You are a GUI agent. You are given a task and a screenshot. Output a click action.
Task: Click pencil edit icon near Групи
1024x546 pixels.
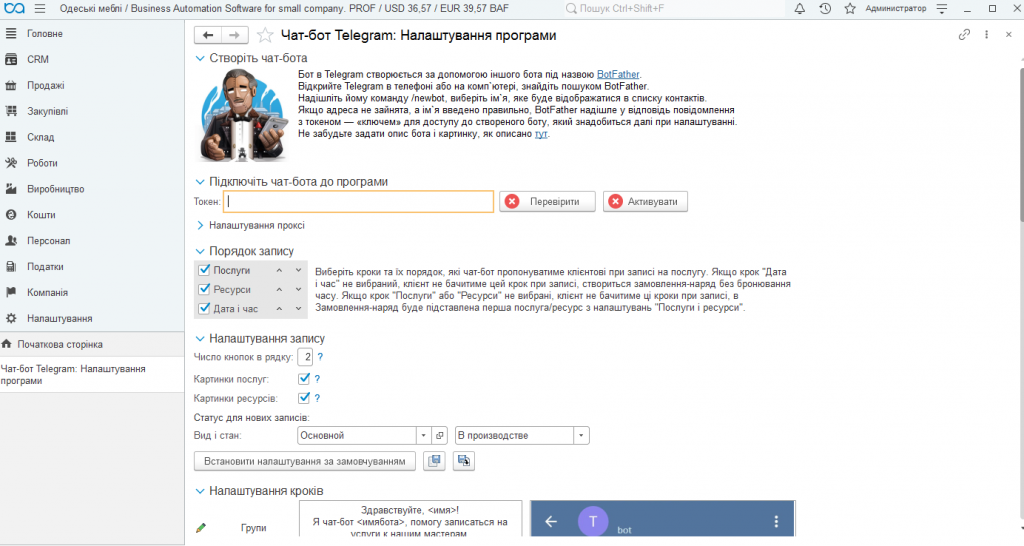coord(201,528)
